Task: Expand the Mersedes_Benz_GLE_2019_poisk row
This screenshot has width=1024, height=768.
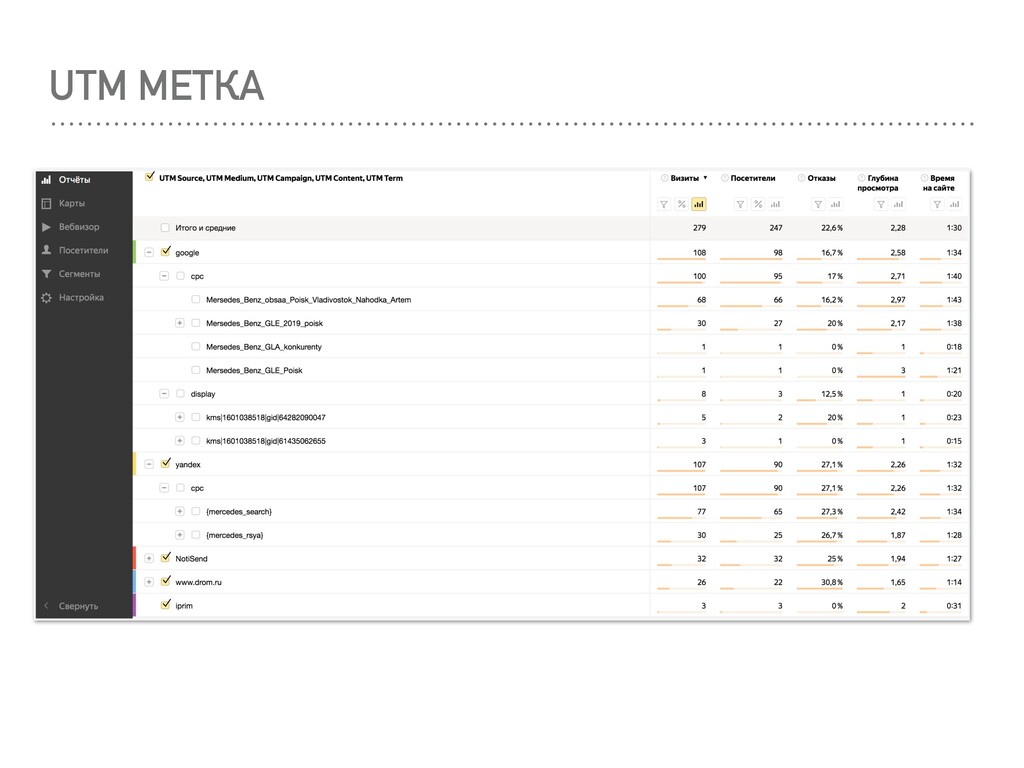Action: pos(180,323)
